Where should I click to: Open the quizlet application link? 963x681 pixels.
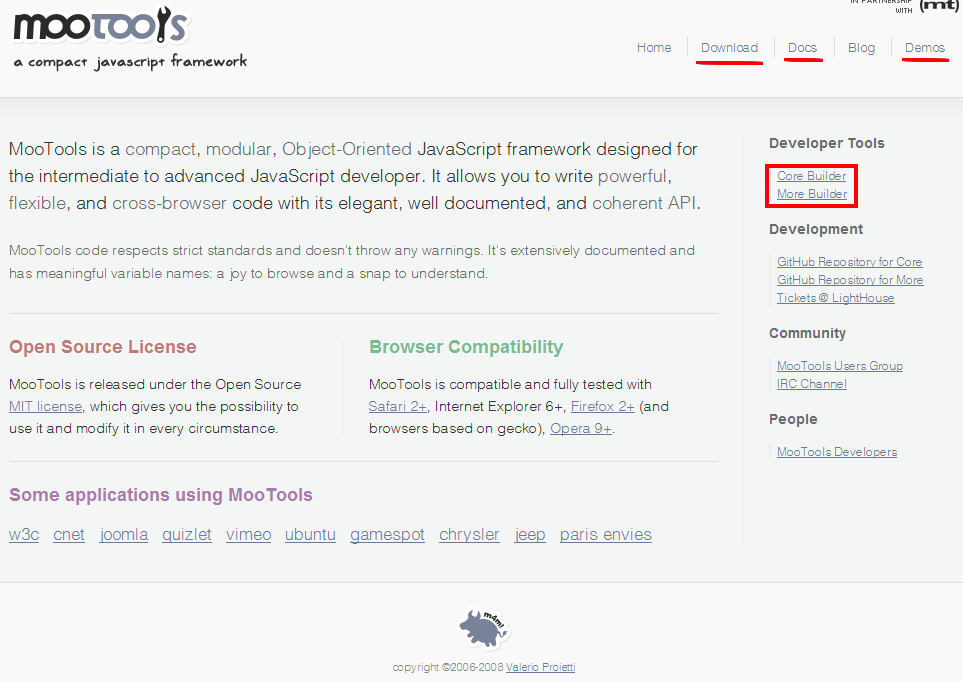click(x=187, y=535)
